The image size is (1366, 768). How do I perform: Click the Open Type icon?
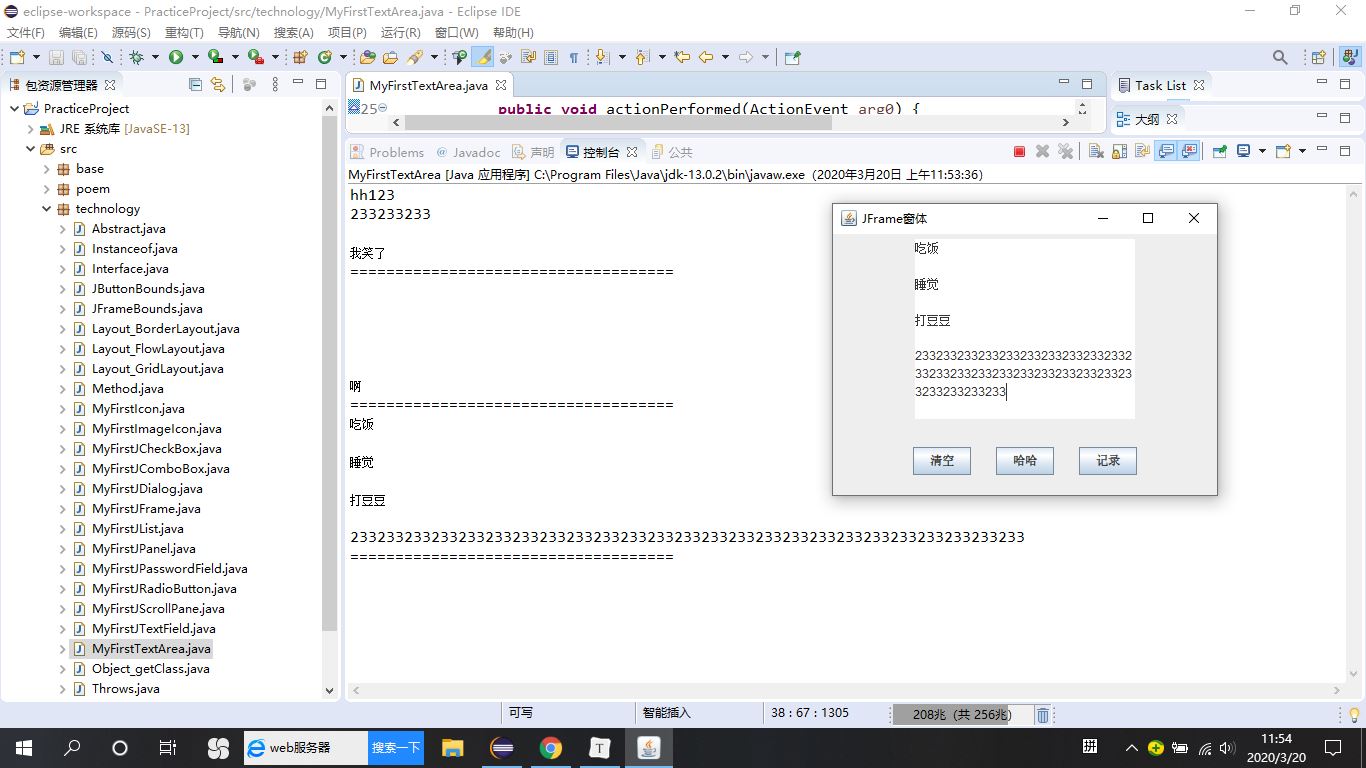click(368, 57)
